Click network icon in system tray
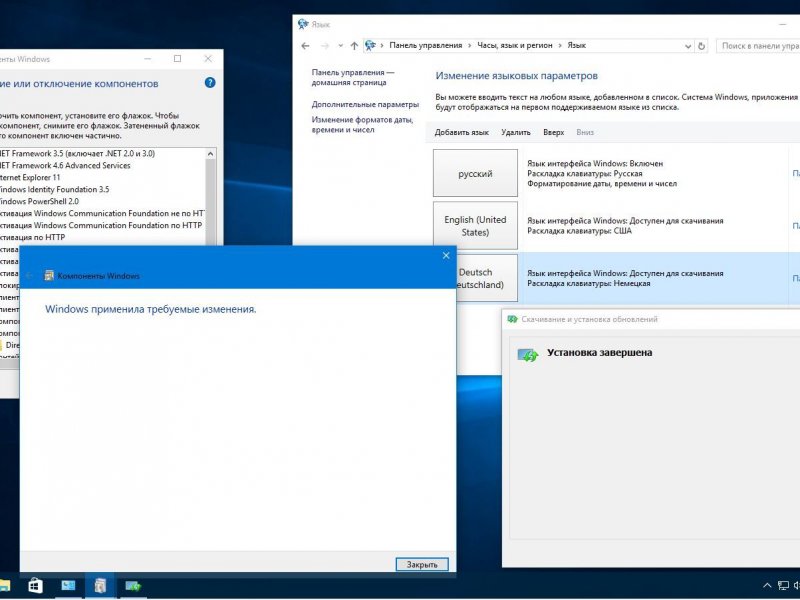 783,586
